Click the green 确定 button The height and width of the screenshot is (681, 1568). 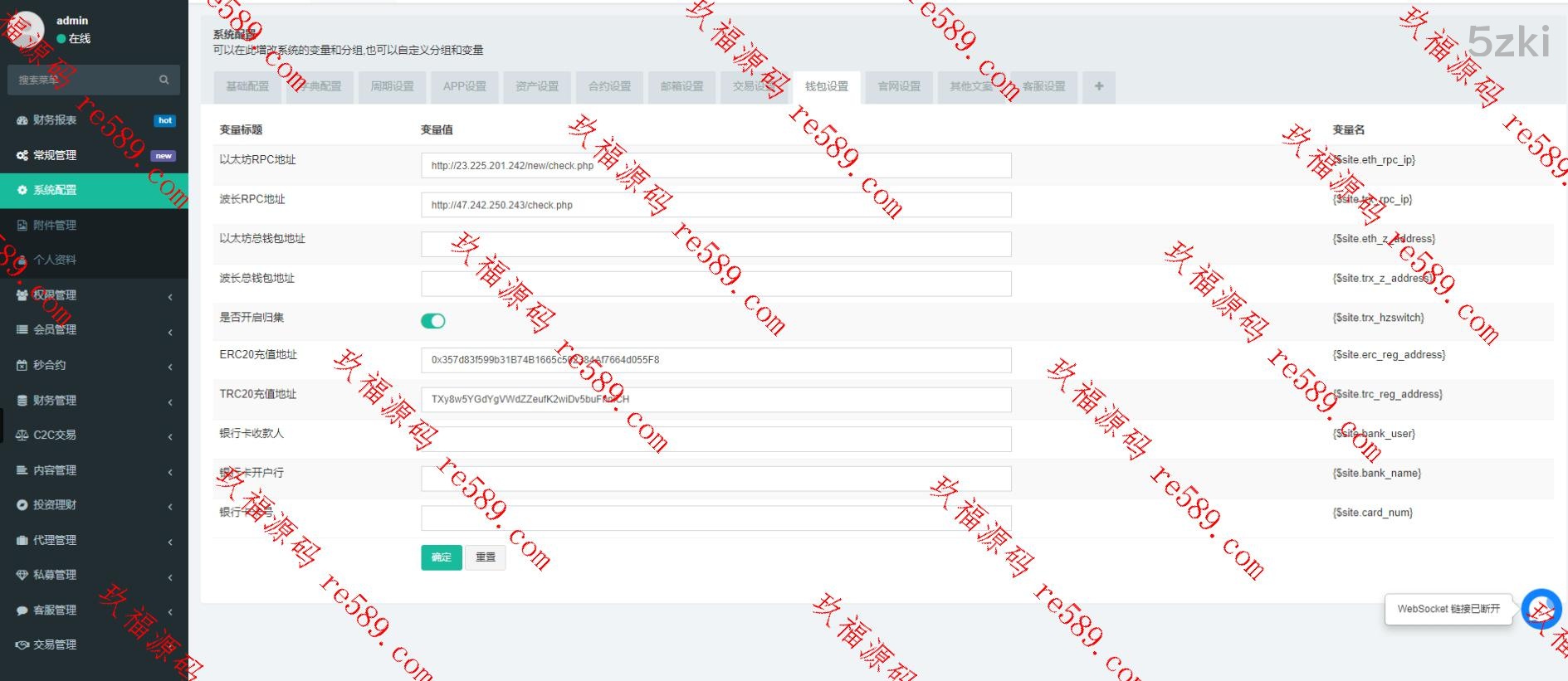(441, 557)
